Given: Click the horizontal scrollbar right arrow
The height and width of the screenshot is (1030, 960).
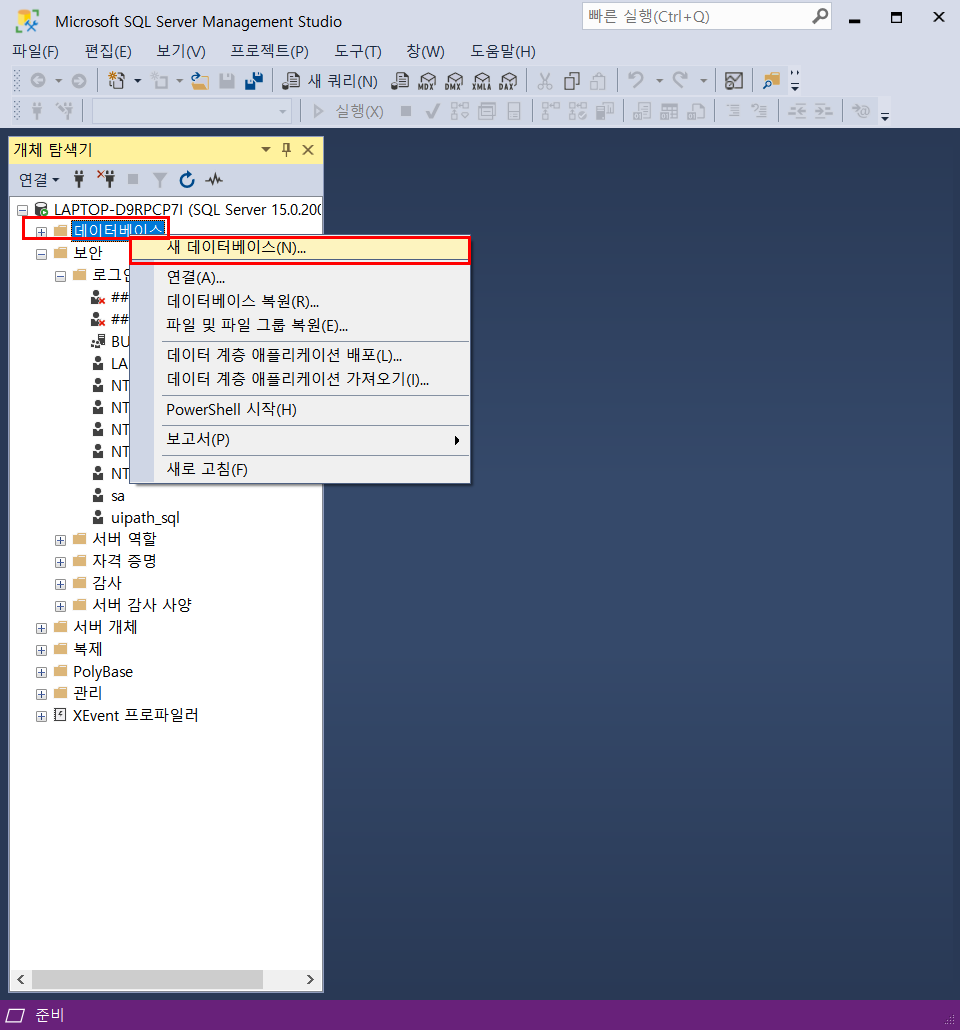Looking at the screenshot, I should [310, 979].
